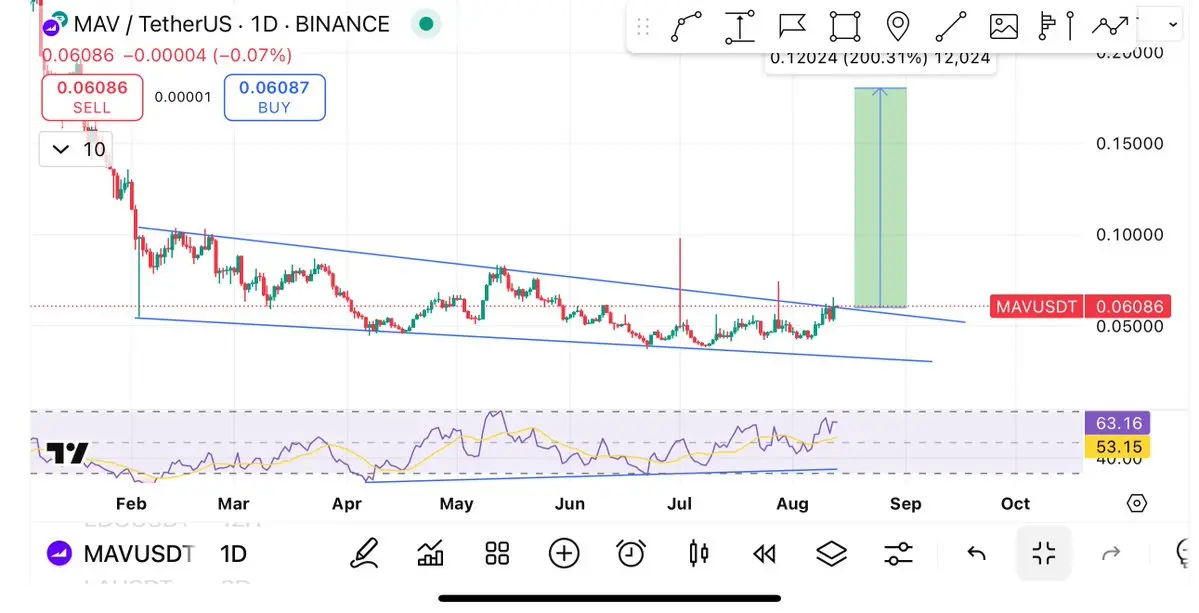Redo the action arrow
Screen dimensions: 1199x613
(1110, 553)
